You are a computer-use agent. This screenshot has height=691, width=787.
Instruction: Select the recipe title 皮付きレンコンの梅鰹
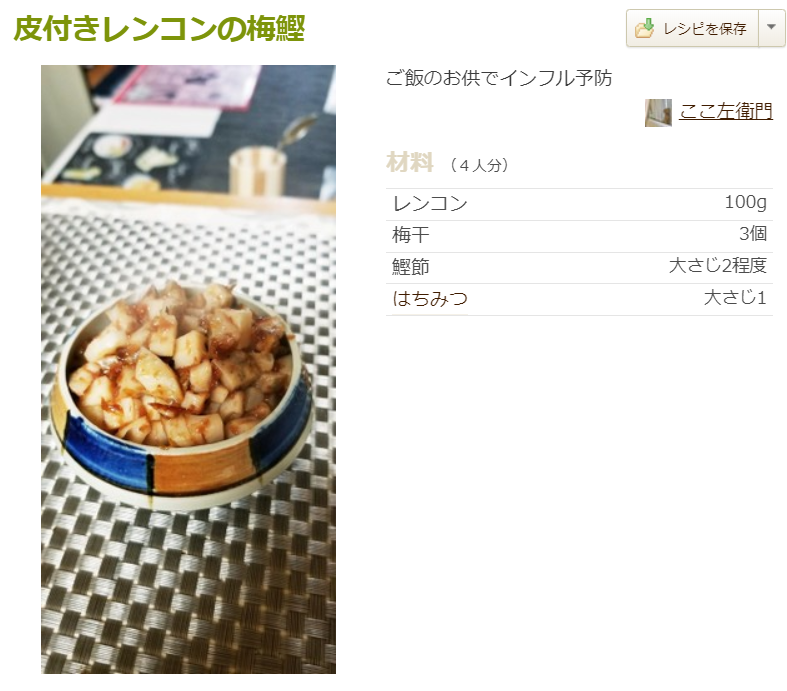tap(160, 28)
